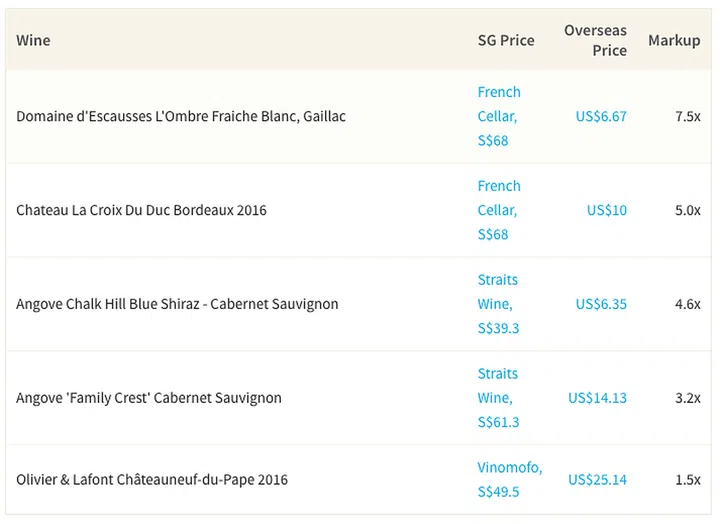Click the US$14.13 overseas price link
The height and width of the screenshot is (524, 720).
[597, 398]
